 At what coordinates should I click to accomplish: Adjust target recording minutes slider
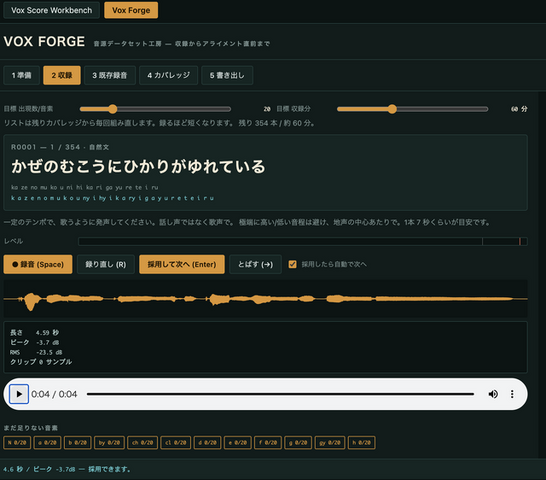point(412,109)
